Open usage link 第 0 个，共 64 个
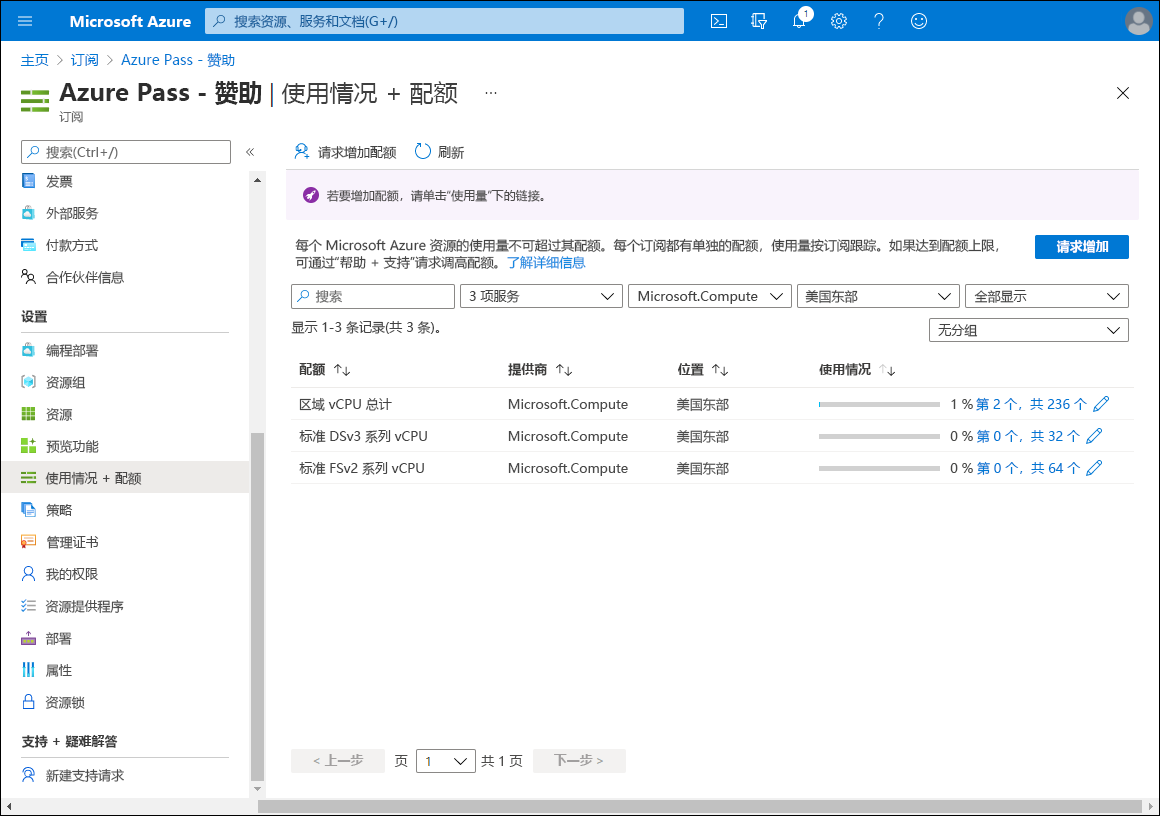This screenshot has width=1160, height=816. pos(1028,468)
